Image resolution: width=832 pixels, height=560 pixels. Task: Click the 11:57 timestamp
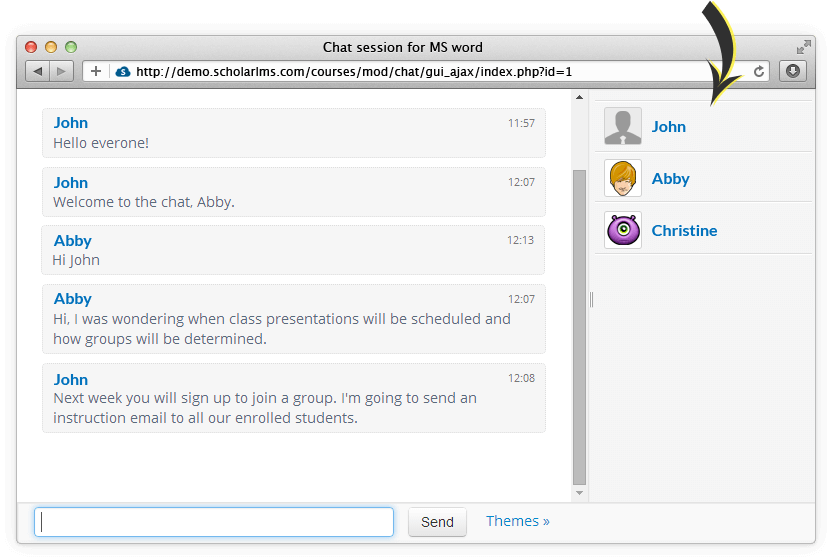(521, 123)
